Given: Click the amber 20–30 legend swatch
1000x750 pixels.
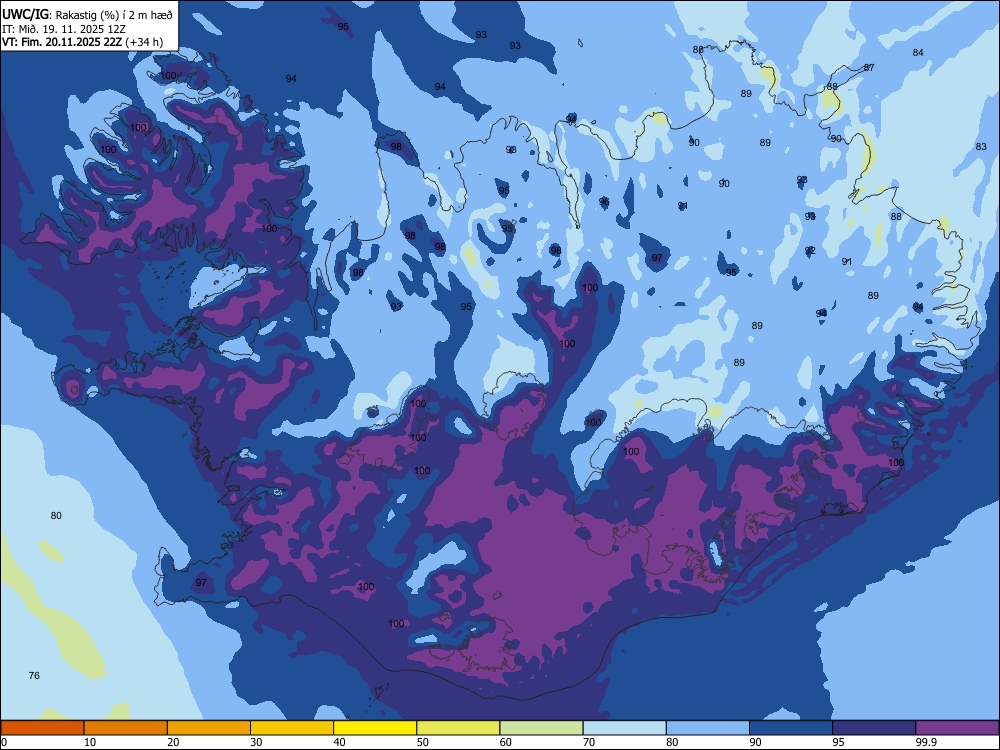Looking at the screenshot, I should pyautogui.click(x=209, y=728).
